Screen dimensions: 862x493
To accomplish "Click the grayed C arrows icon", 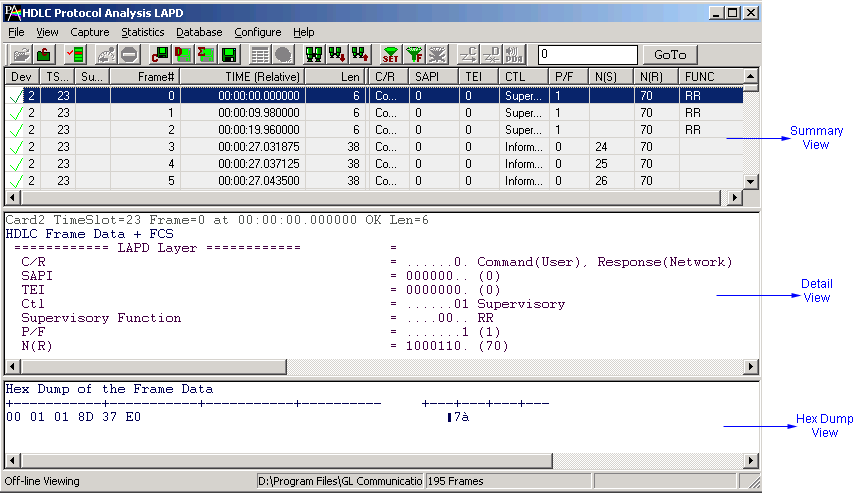I will tap(468, 55).
